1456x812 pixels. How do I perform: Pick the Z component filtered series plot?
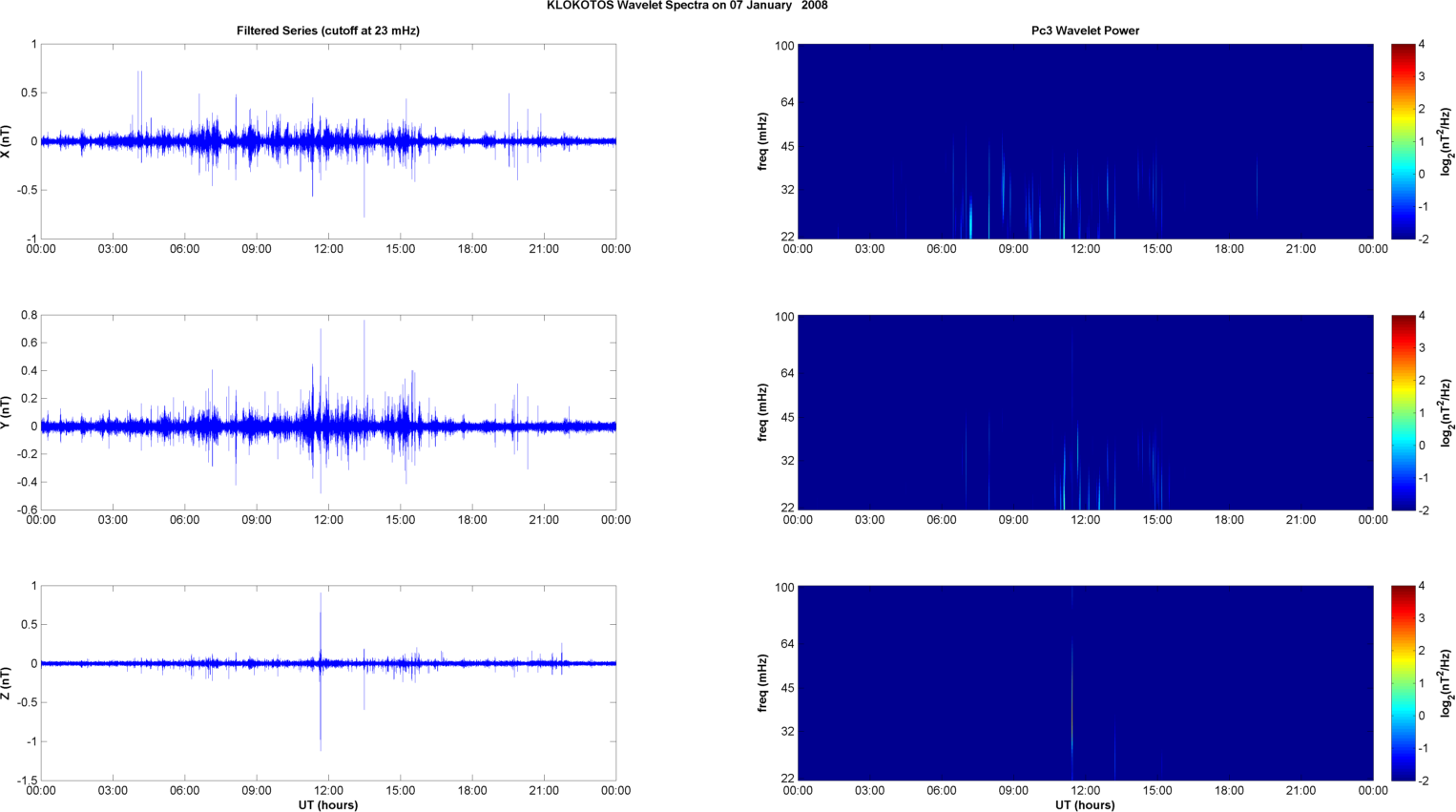[328, 683]
